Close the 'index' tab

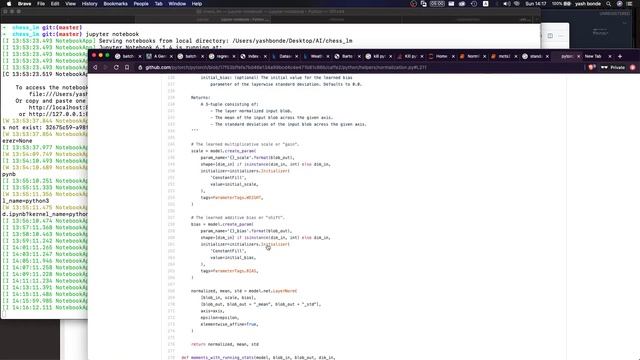(x=265, y=56)
